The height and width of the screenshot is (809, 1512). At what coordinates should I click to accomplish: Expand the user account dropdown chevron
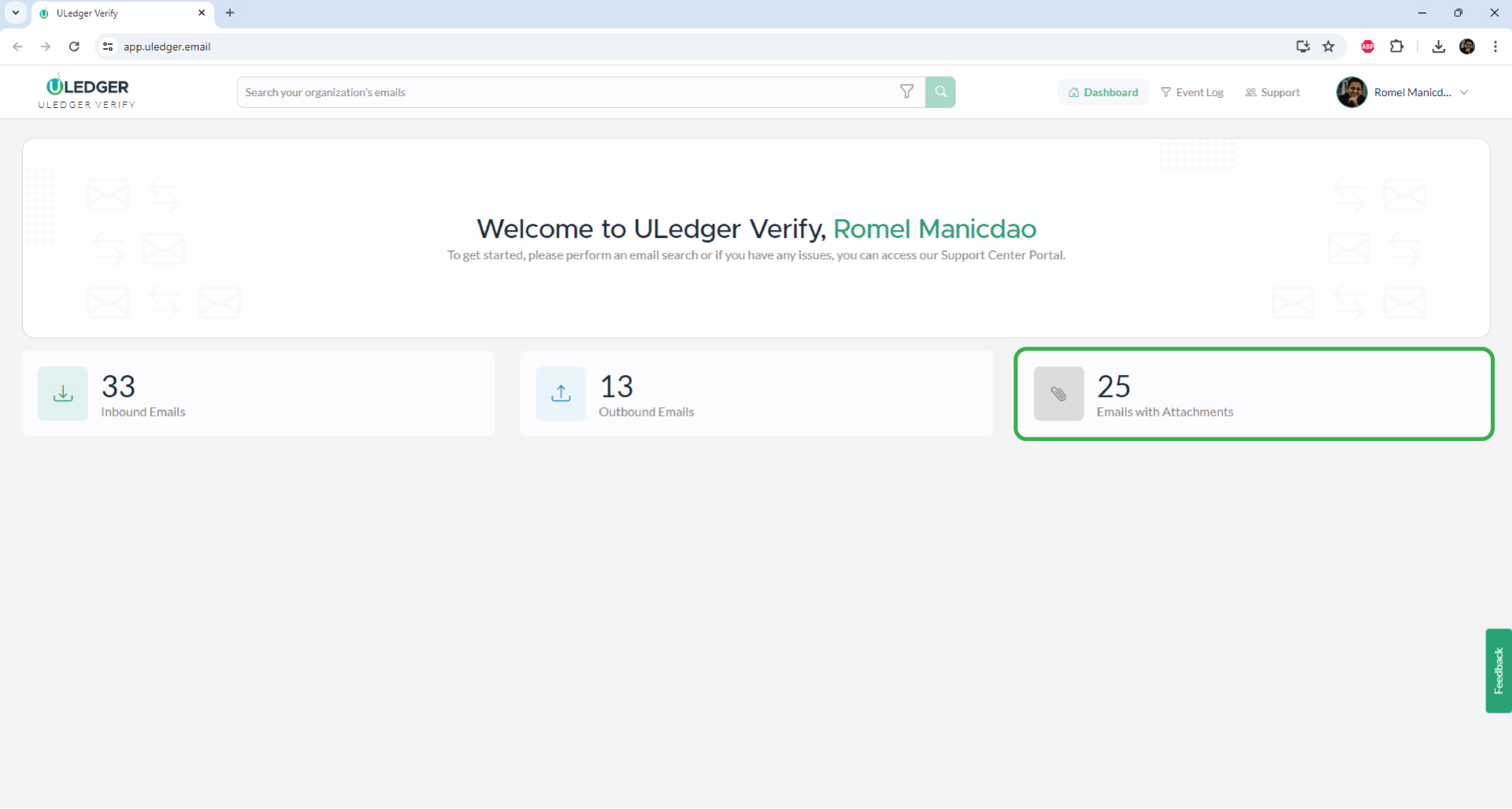point(1464,92)
